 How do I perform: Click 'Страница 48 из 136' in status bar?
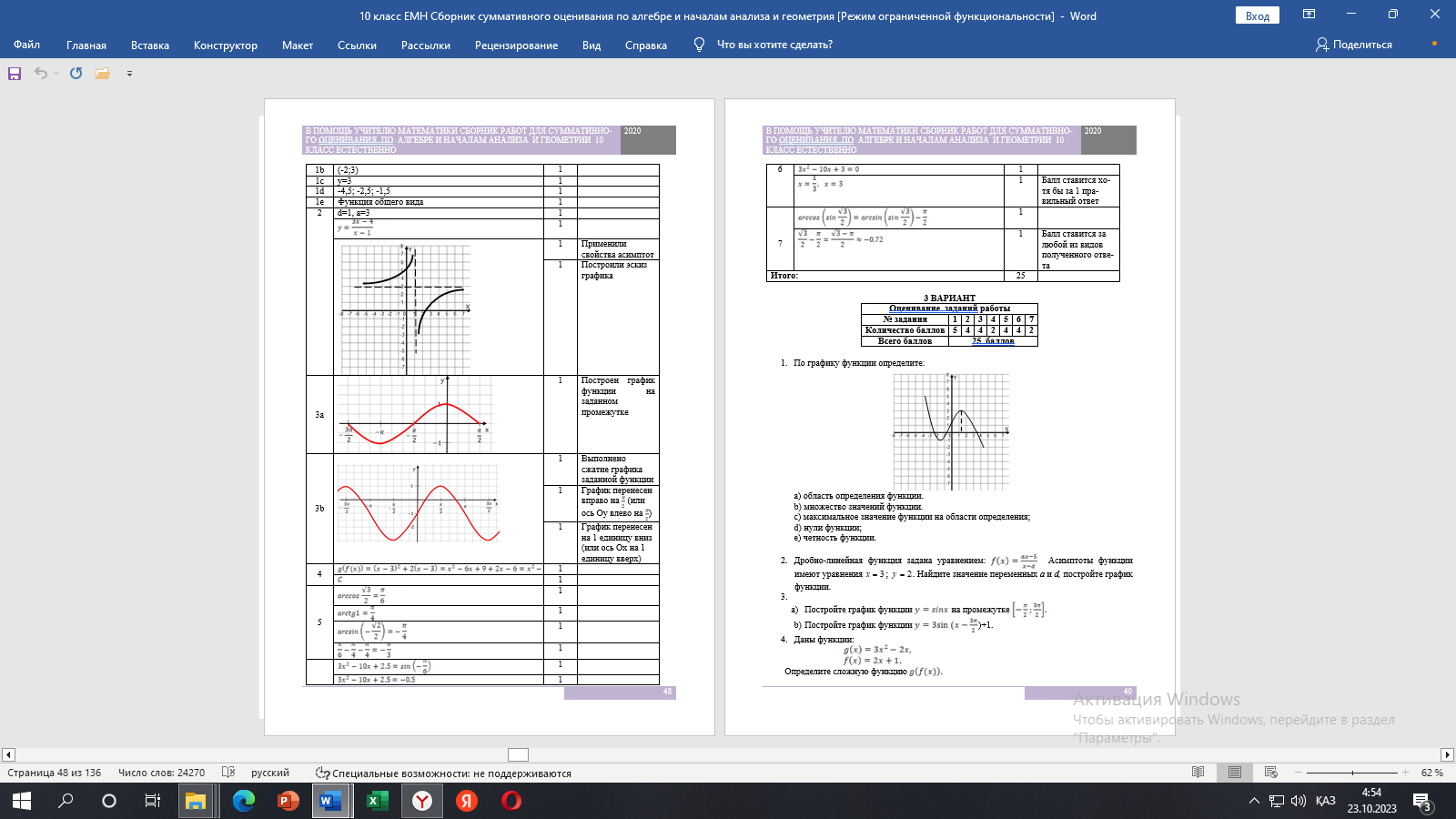point(55,773)
